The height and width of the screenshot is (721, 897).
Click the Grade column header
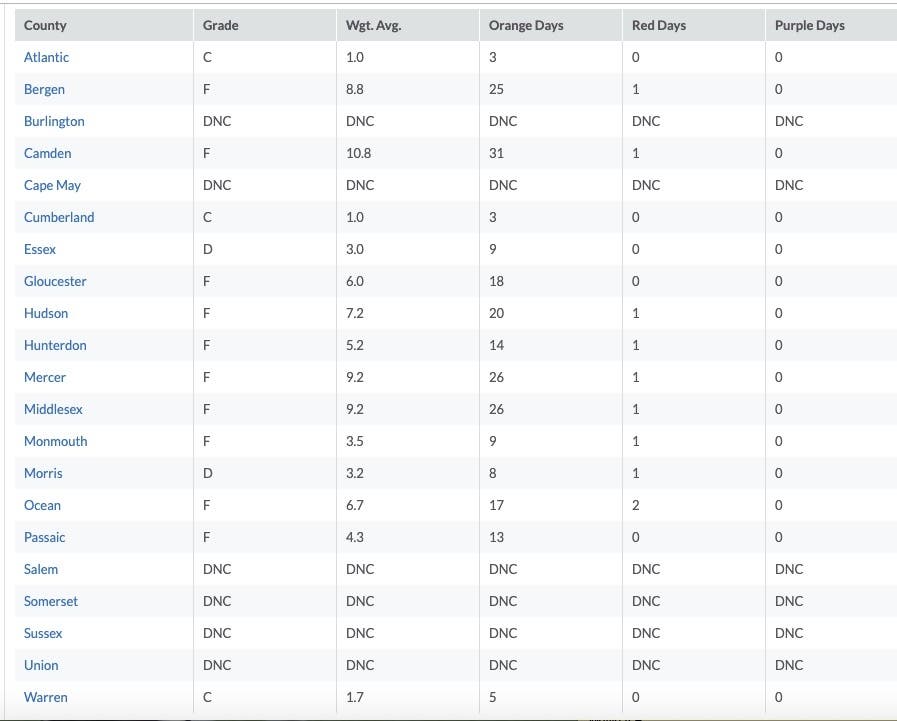[x=220, y=25]
